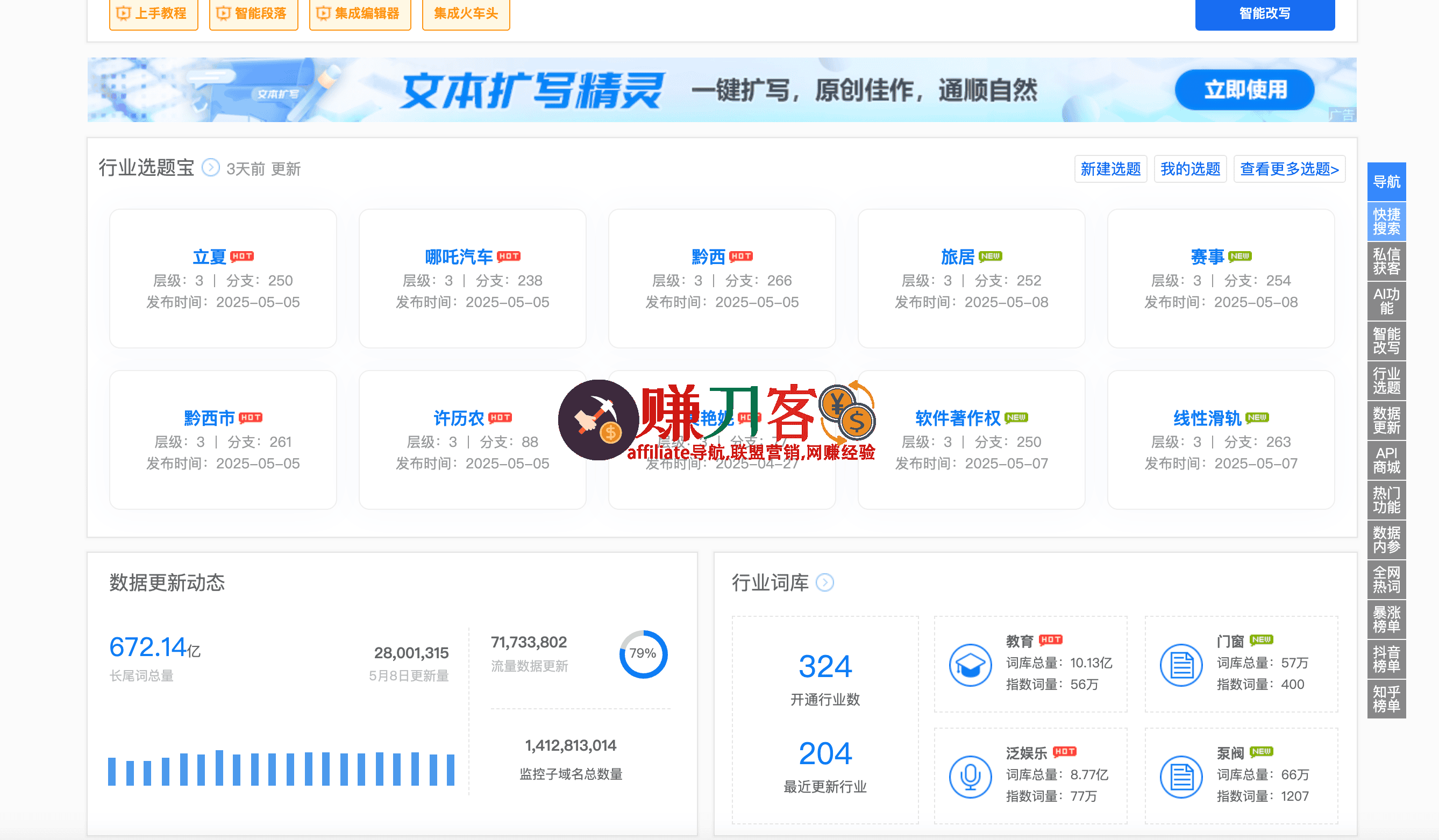Viewport: 1439px width, 840px height.
Task: Click the 79% circular progress ring
Action: [x=643, y=654]
